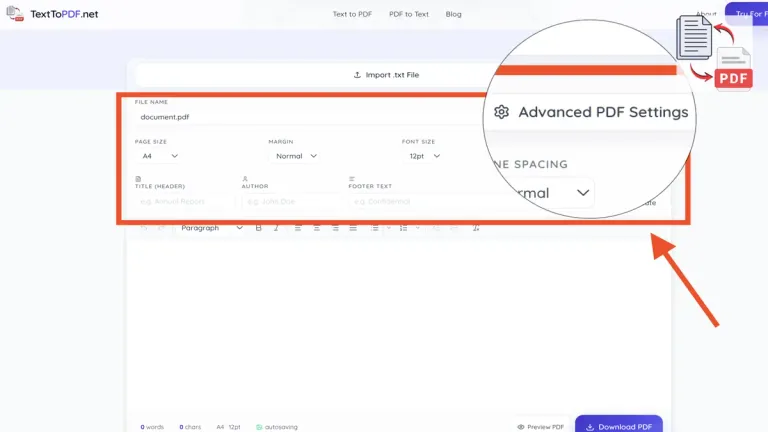Open the Page Size A4 dropdown
The height and width of the screenshot is (432, 768).
[x=160, y=156]
